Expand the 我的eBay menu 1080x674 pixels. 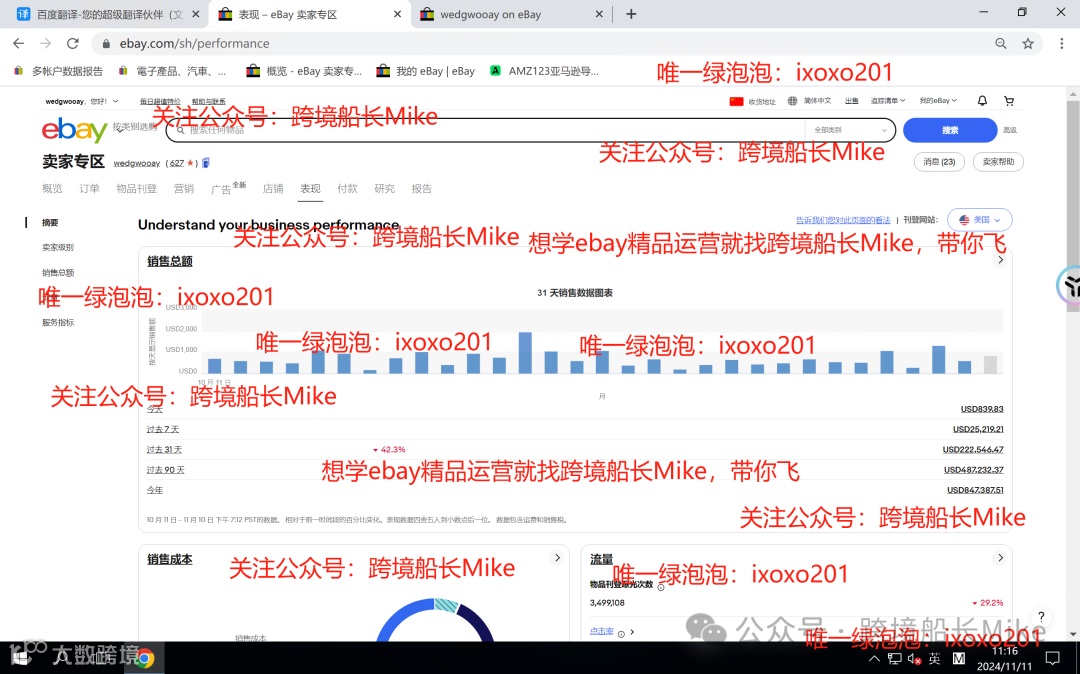[938, 101]
